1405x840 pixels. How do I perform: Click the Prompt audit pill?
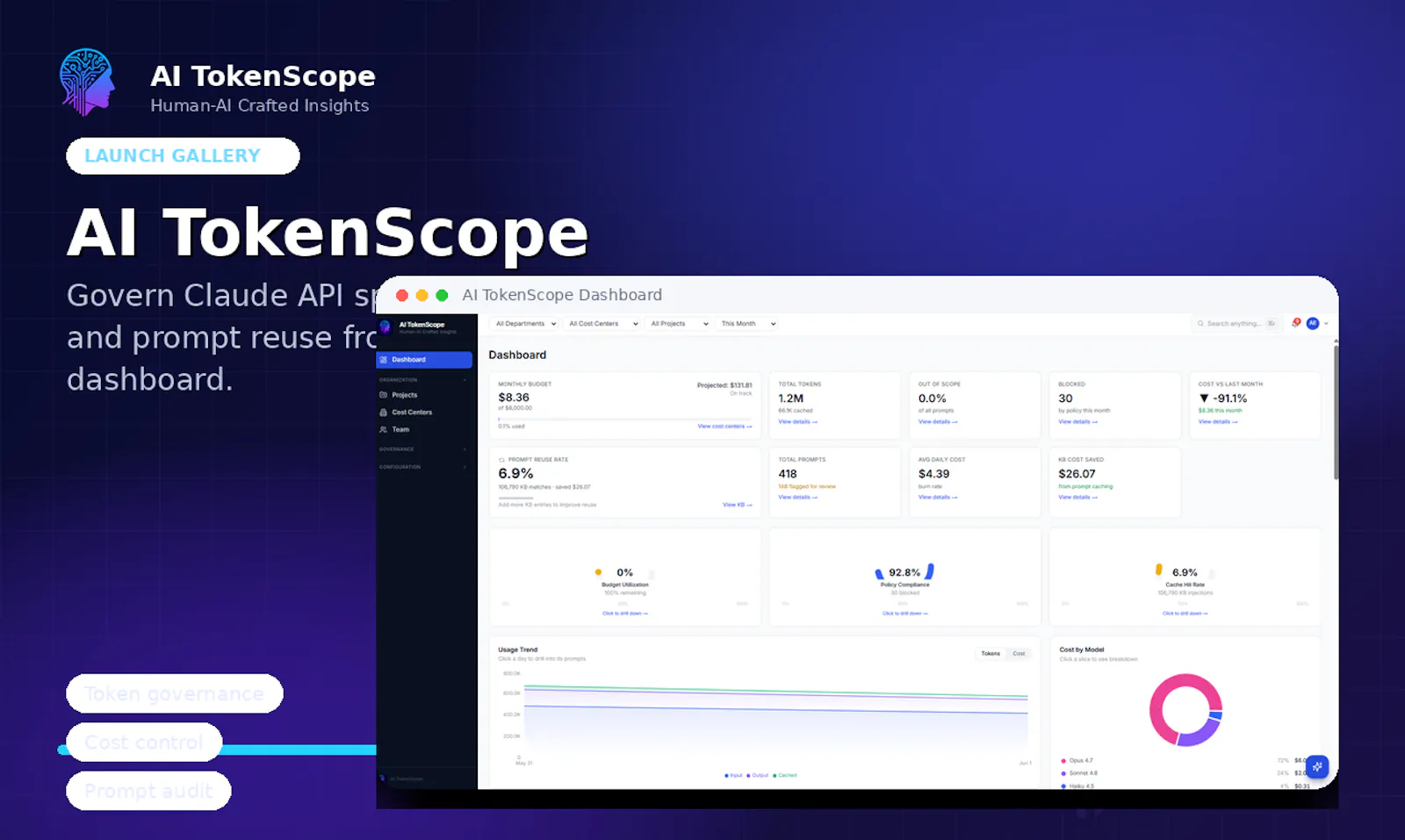[x=148, y=791]
